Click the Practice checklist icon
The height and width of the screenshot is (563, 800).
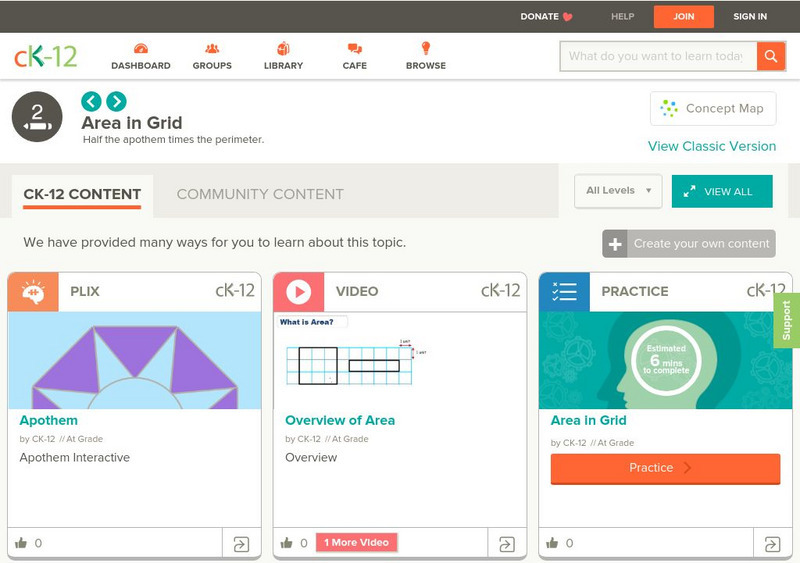[x=564, y=292]
